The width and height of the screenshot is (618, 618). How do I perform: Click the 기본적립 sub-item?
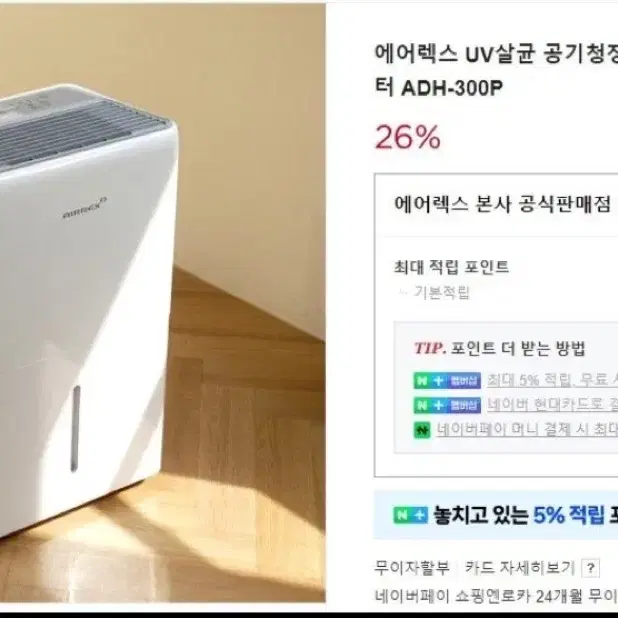[x=441, y=292]
